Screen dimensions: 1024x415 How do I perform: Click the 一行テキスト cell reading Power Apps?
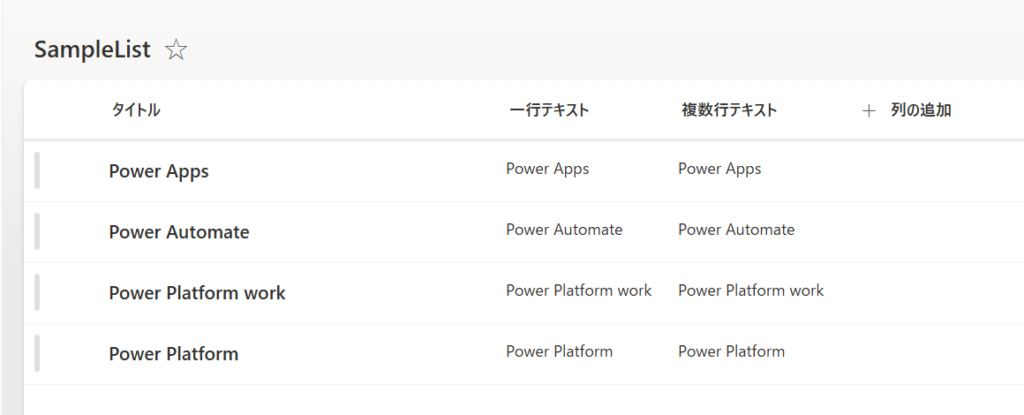point(547,169)
